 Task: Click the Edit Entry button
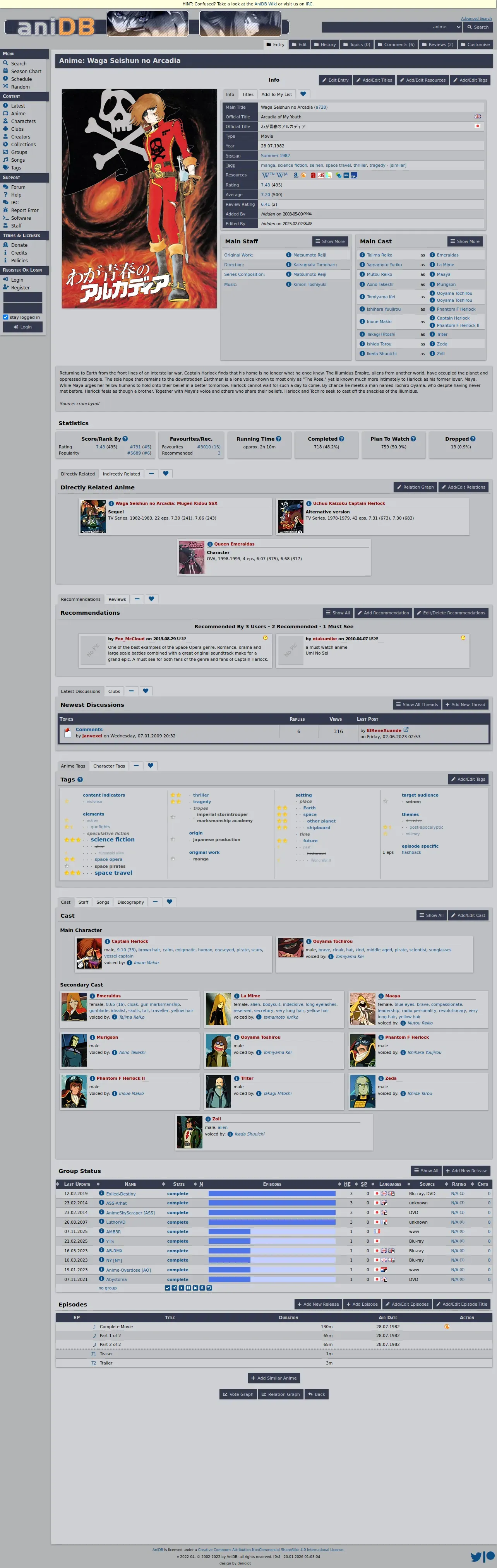(336, 80)
